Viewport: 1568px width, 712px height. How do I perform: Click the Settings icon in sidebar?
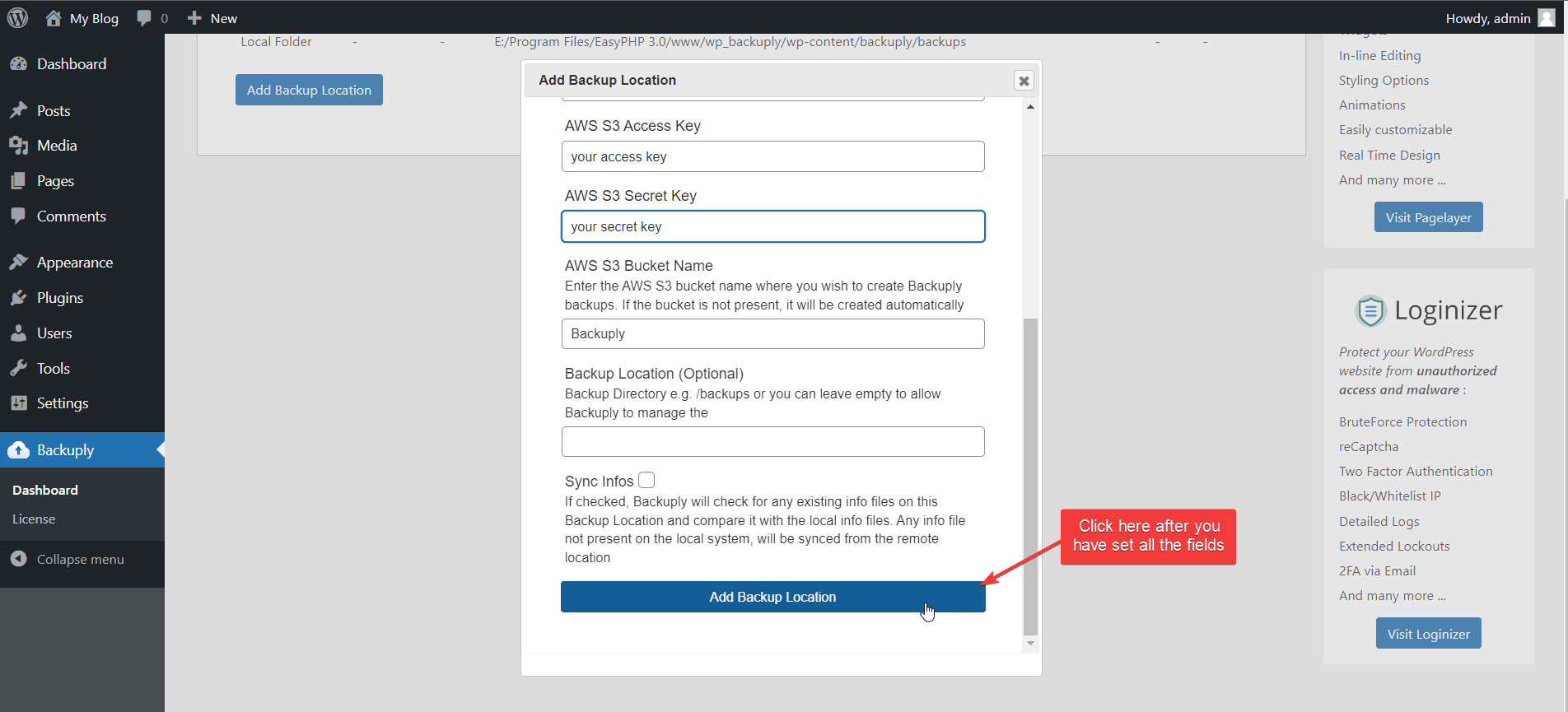pyautogui.click(x=19, y=403)
